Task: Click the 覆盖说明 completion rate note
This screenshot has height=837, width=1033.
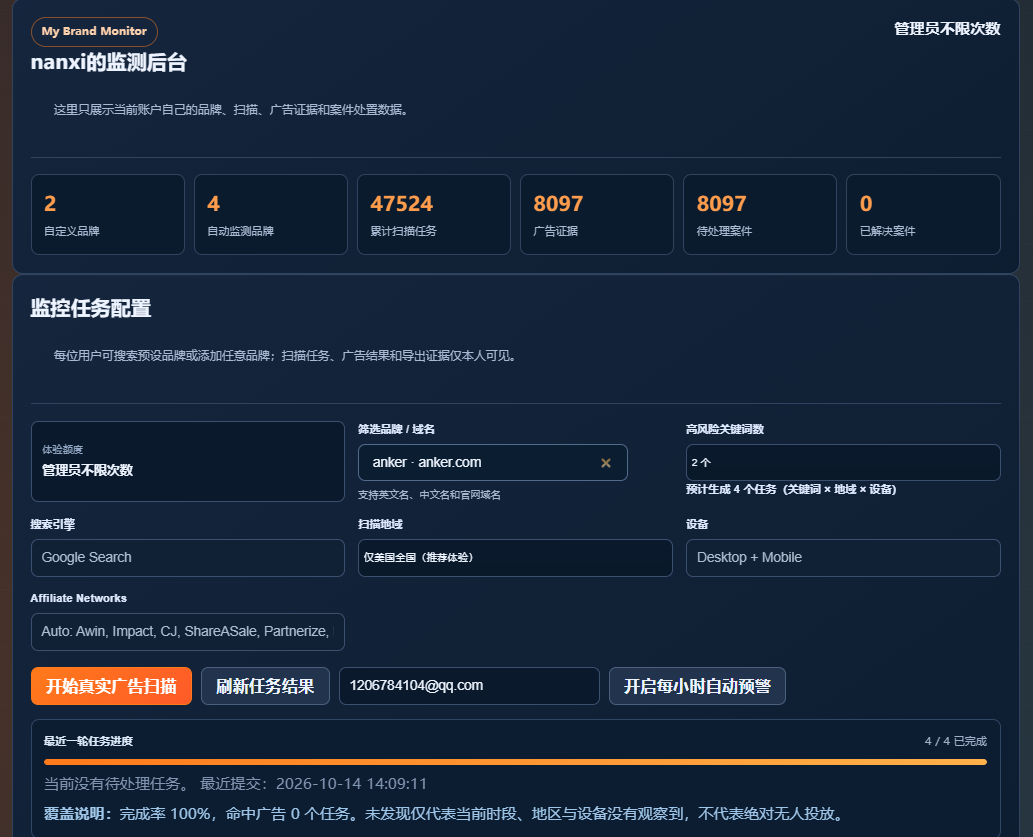Action: [x=445, y=814]
